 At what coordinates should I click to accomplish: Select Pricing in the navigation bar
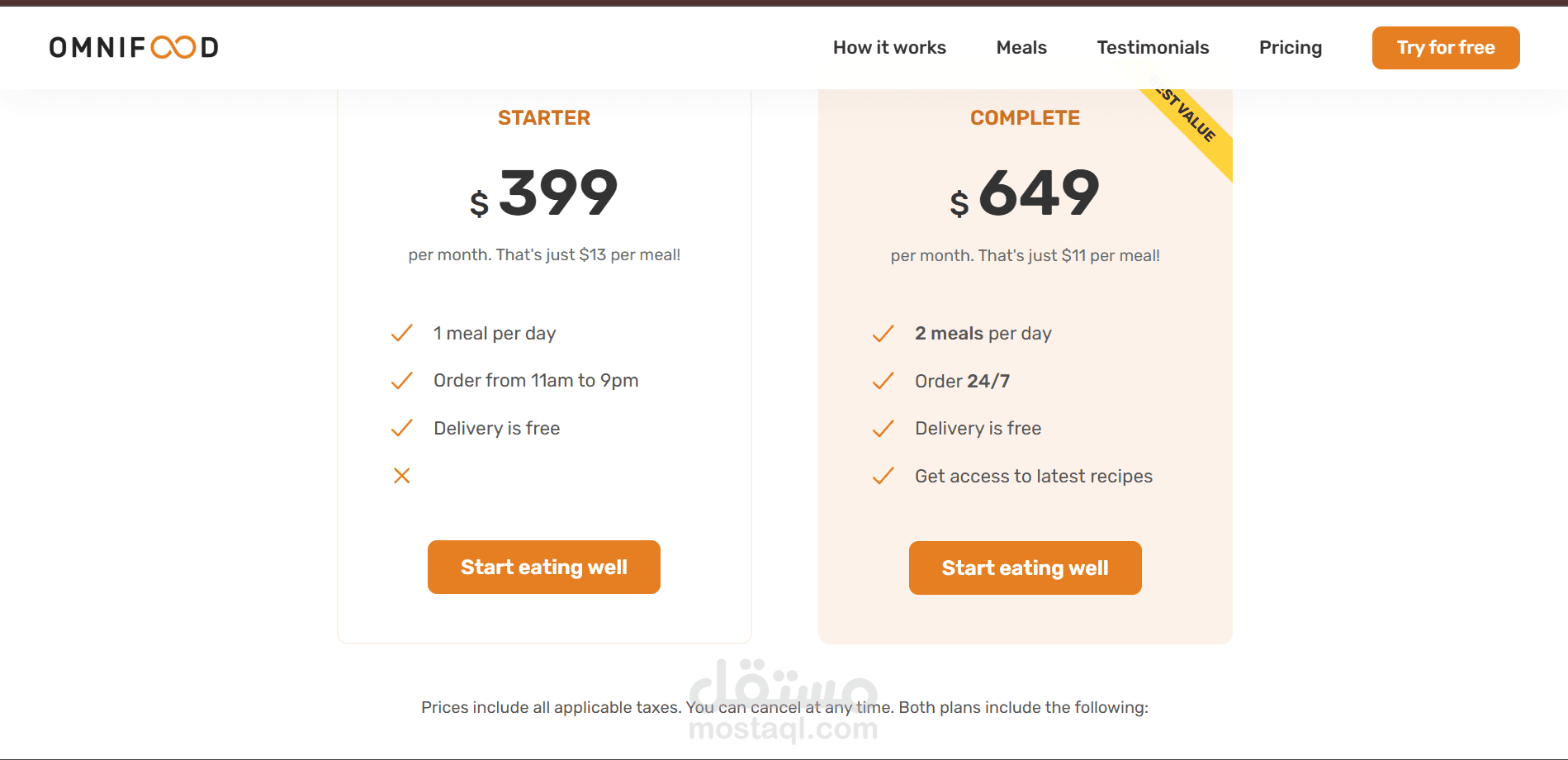(x=1291, y=48)
